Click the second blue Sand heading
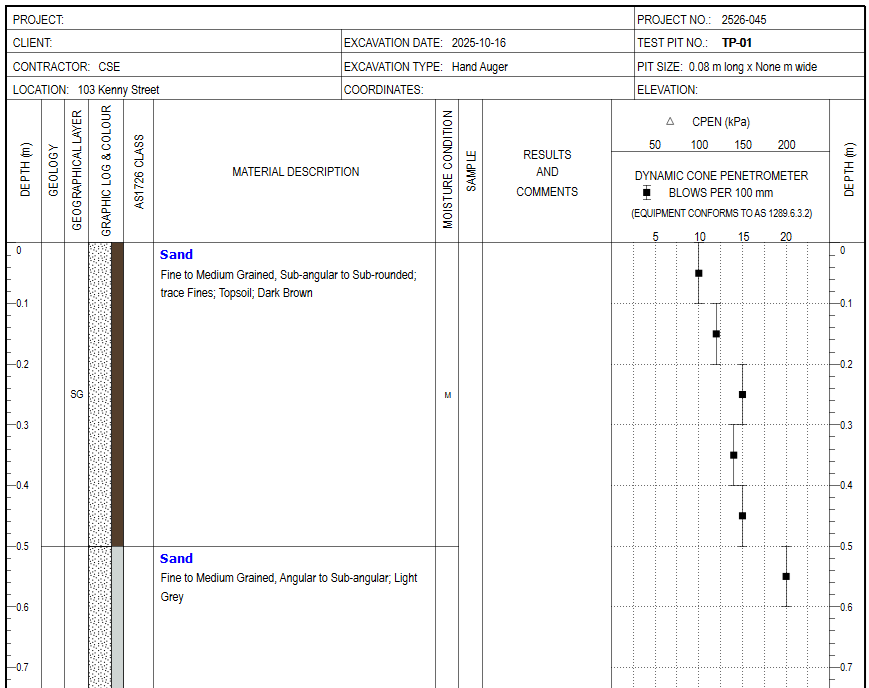The image size is (869, 688). [176, 558]
